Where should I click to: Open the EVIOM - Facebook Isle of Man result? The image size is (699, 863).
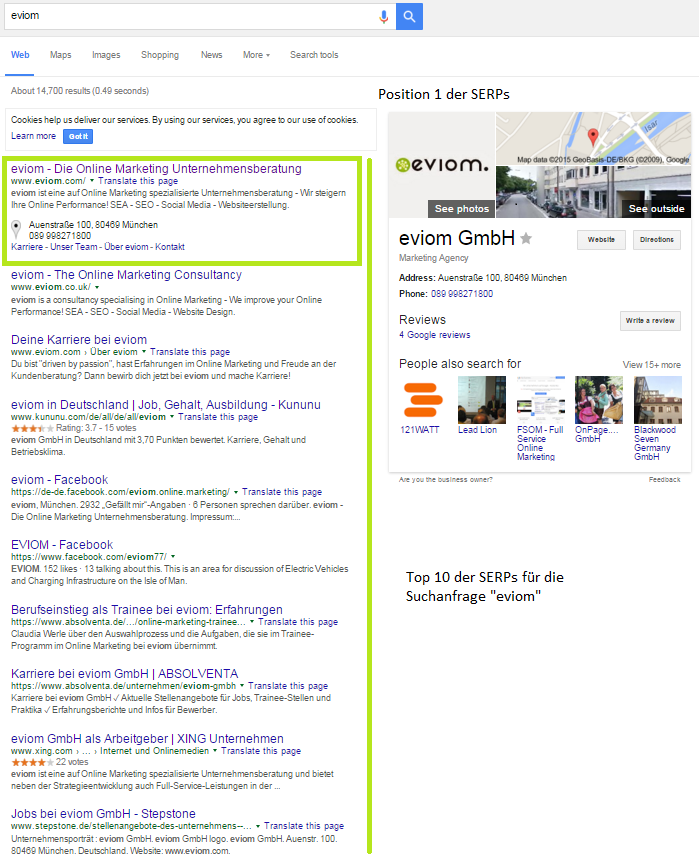[62, 544]
